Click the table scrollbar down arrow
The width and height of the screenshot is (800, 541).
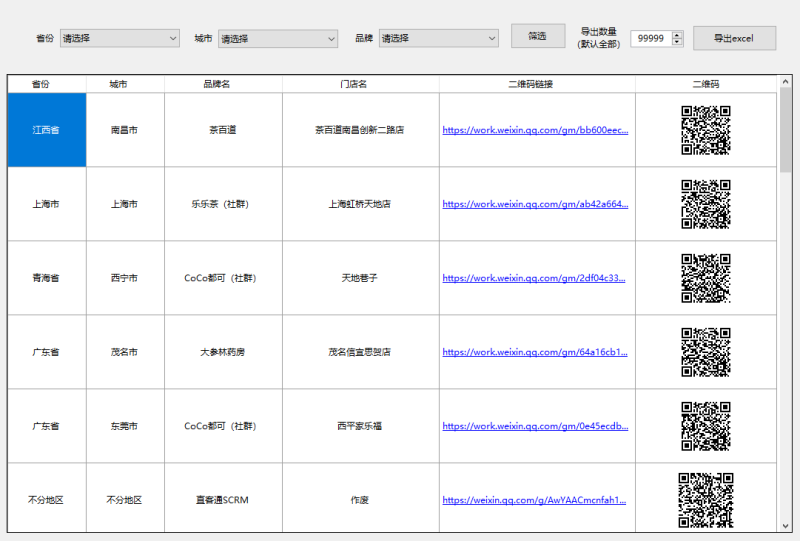tap(785, 526)
